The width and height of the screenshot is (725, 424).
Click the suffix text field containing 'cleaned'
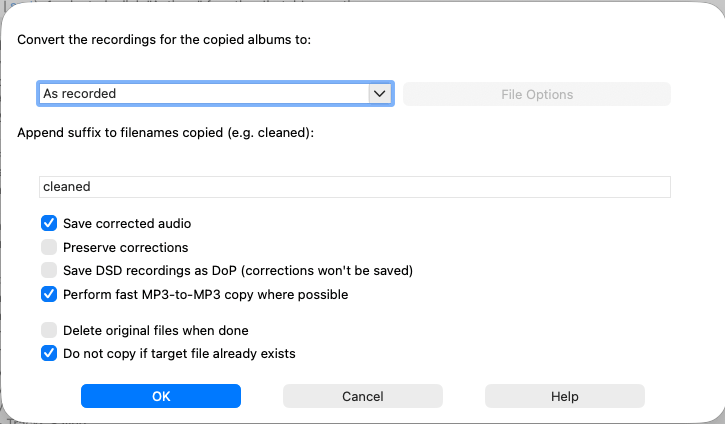[355, 187]
